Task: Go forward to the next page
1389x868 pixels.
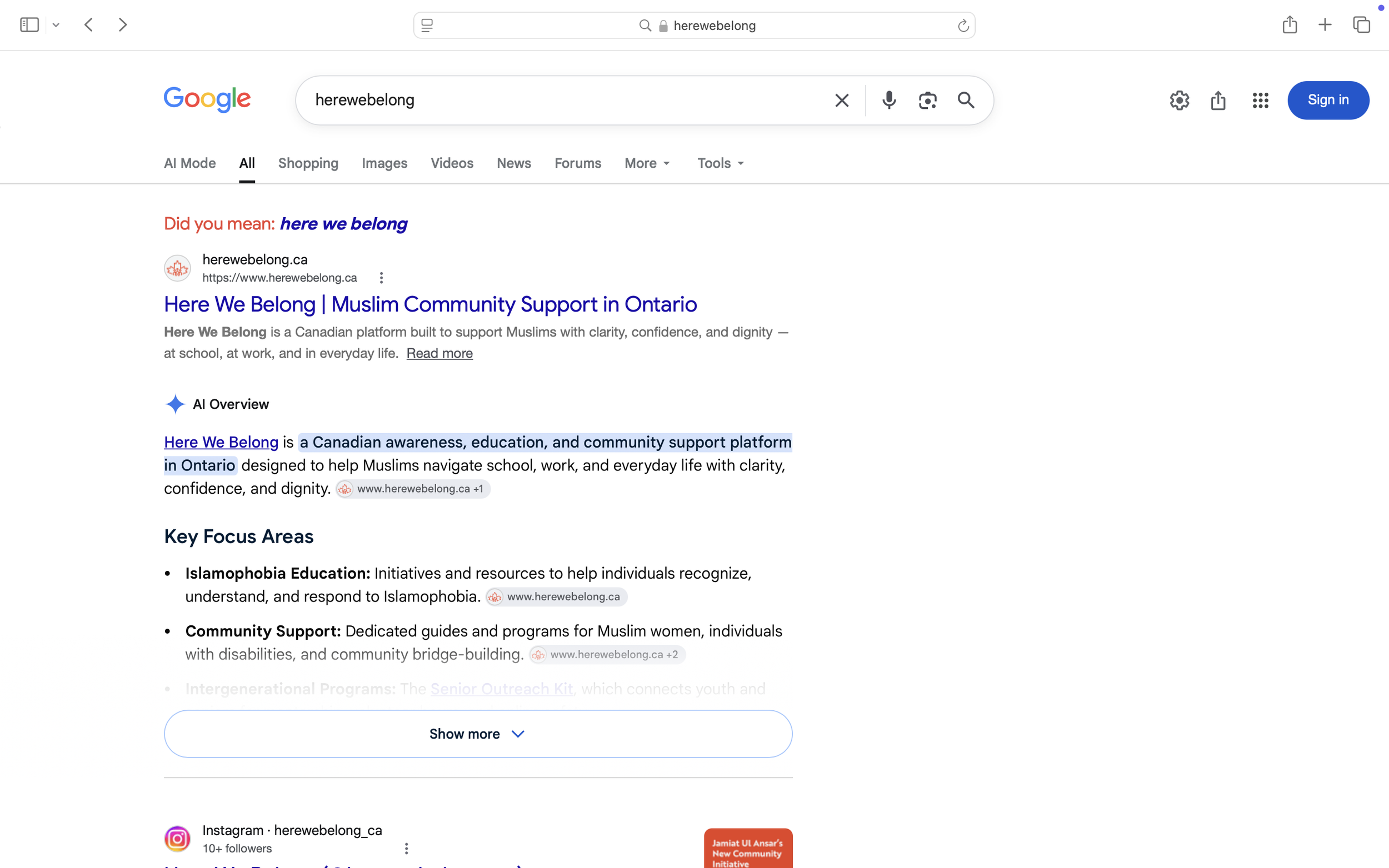Action: tap(122, 24)
